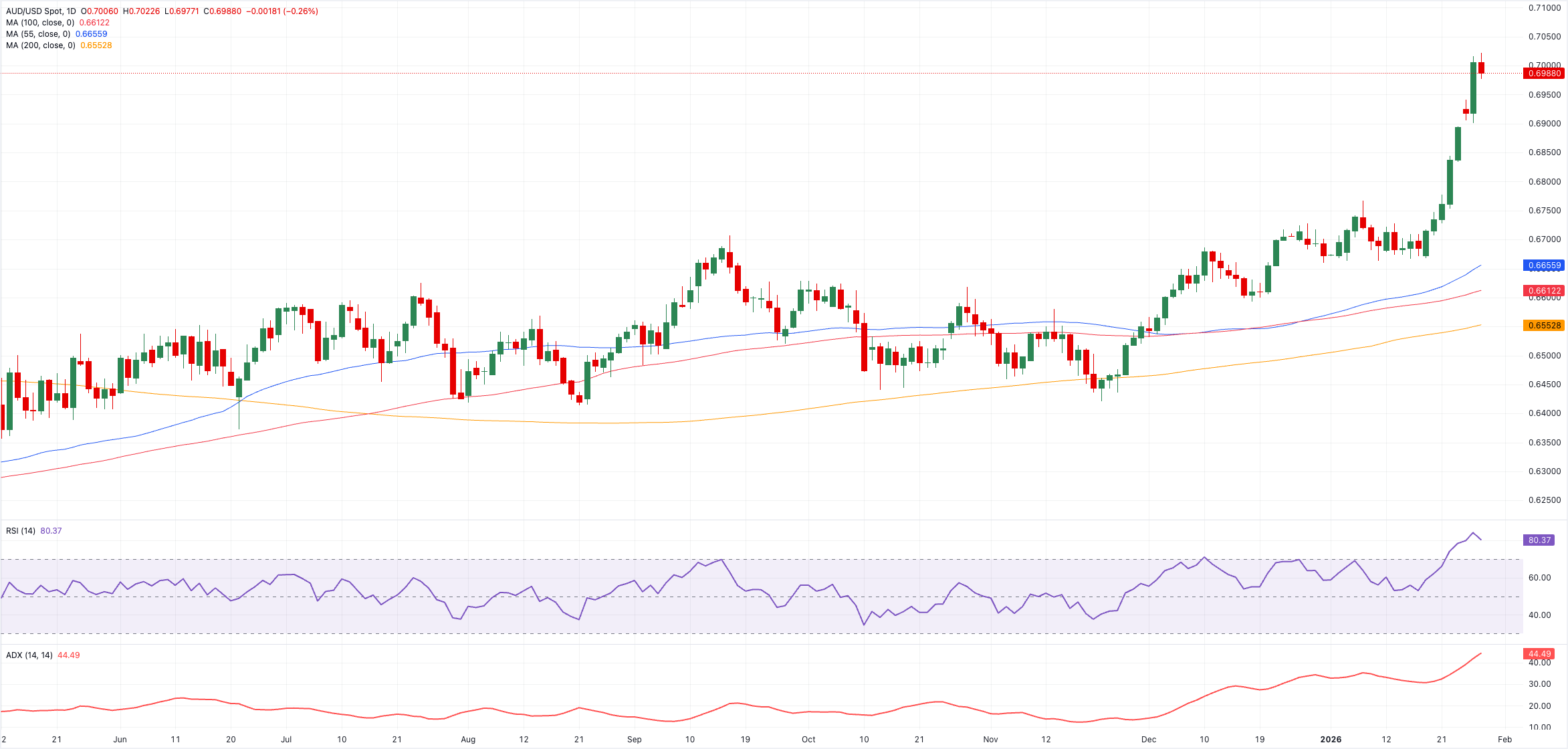
Task: Click the 0.71000 price axis label
Action: (x=1544, y=8)
